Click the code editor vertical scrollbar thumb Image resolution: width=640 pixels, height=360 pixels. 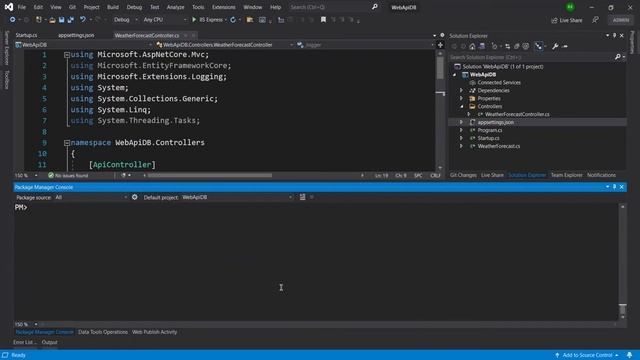click(x=440, y=68)
